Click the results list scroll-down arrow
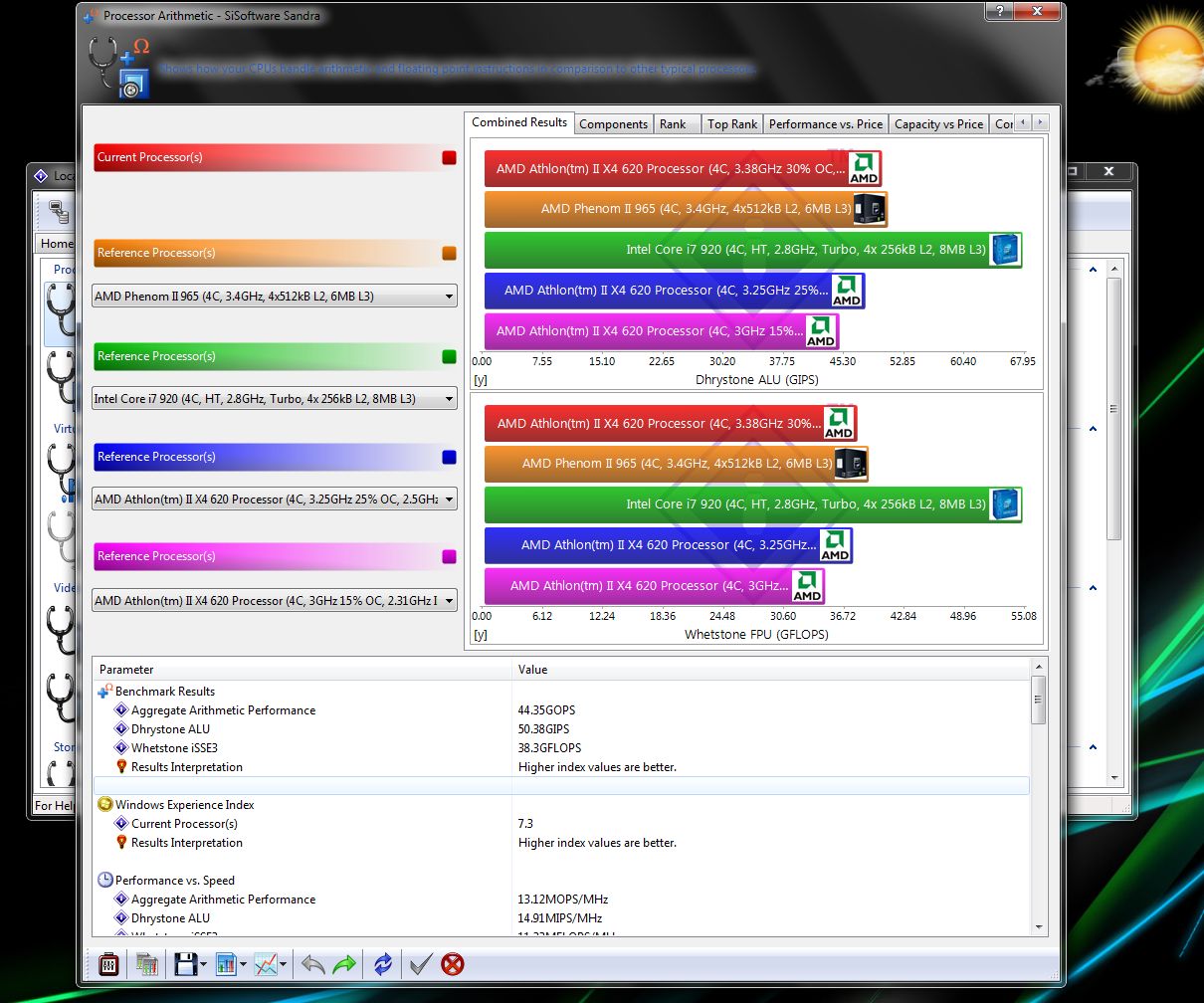The width and height of the screenshot is (1204, 1003). 1039,927
